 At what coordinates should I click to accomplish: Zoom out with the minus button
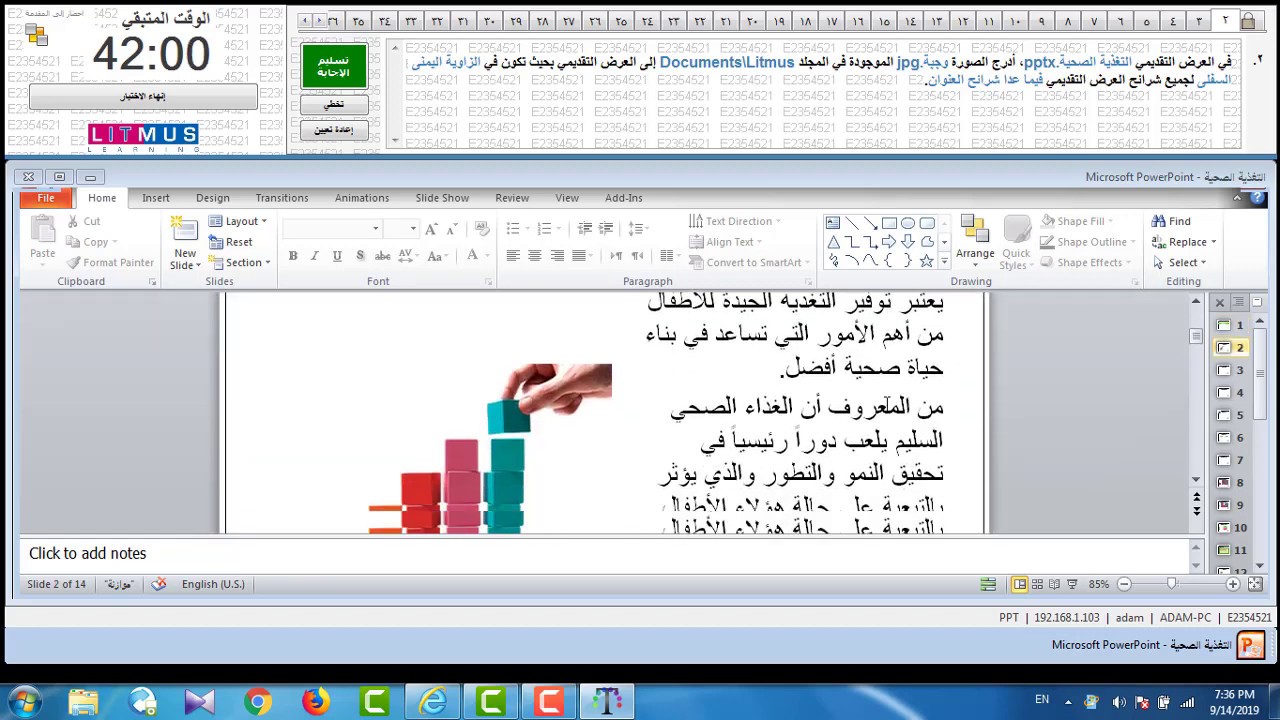(1124, 584)
